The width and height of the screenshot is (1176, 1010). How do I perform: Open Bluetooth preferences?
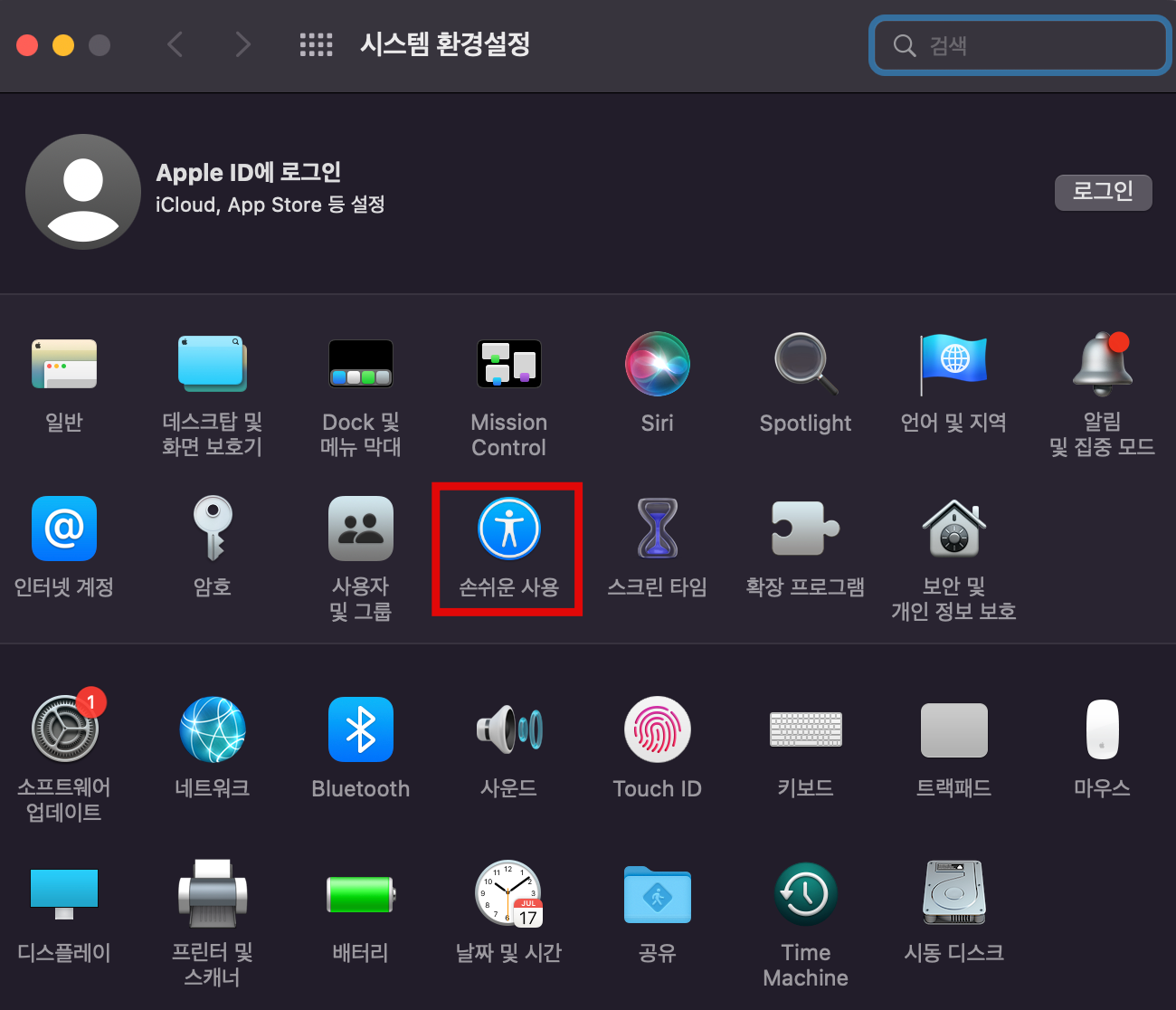tap(360, 729)
